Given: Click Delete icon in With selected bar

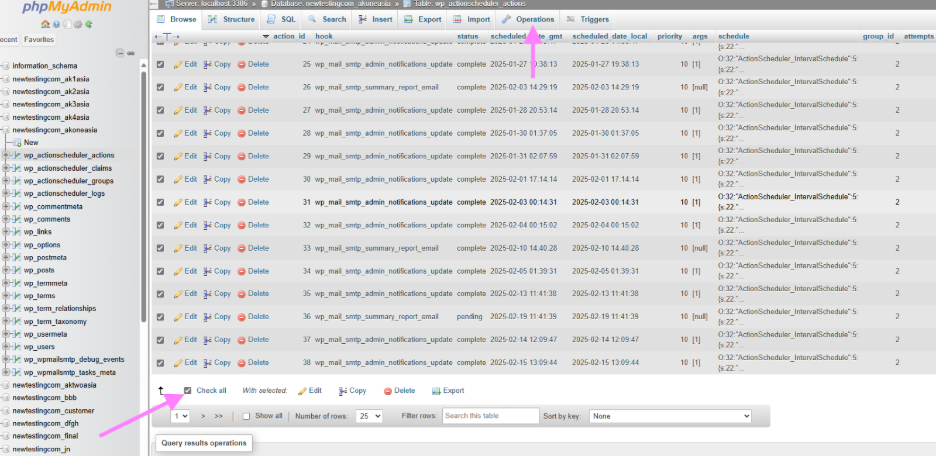Looking at the screenshot, I should tap(387, 391).
